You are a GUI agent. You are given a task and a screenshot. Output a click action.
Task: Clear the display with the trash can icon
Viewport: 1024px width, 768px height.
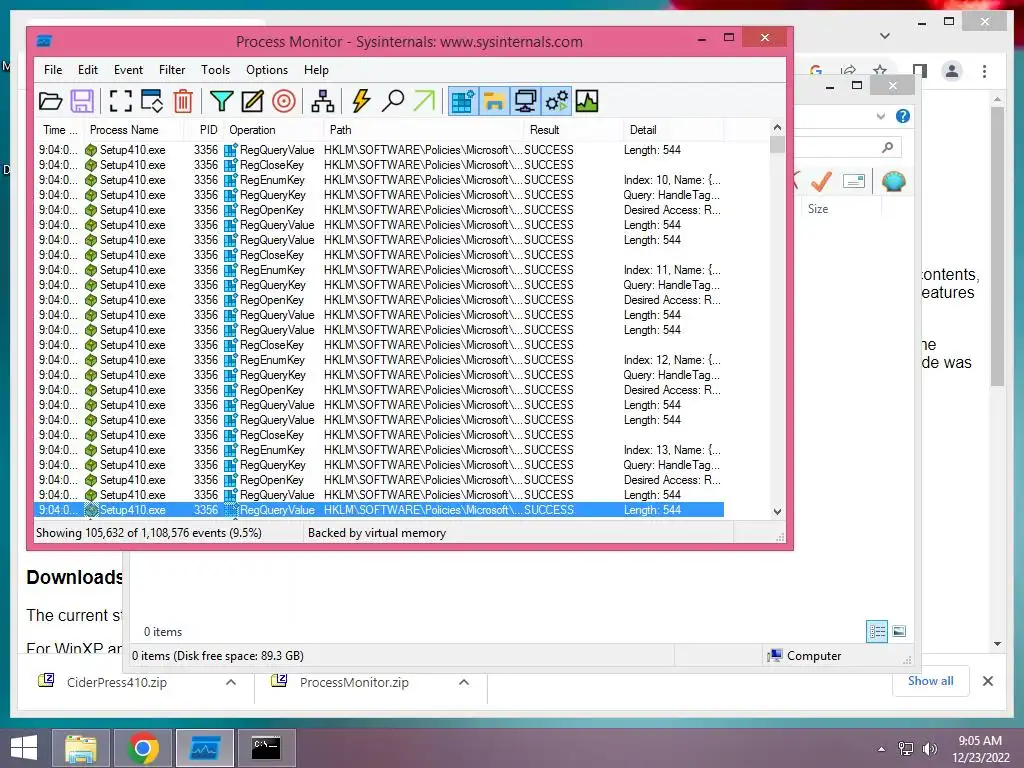tap(183, 101)
